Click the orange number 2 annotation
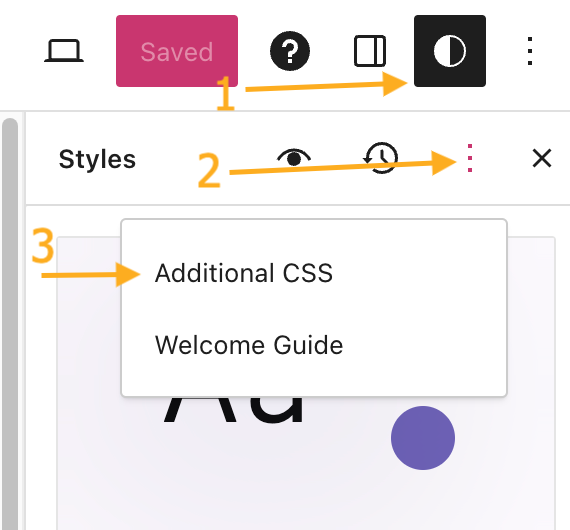570x530 pixels. [209, 170]
